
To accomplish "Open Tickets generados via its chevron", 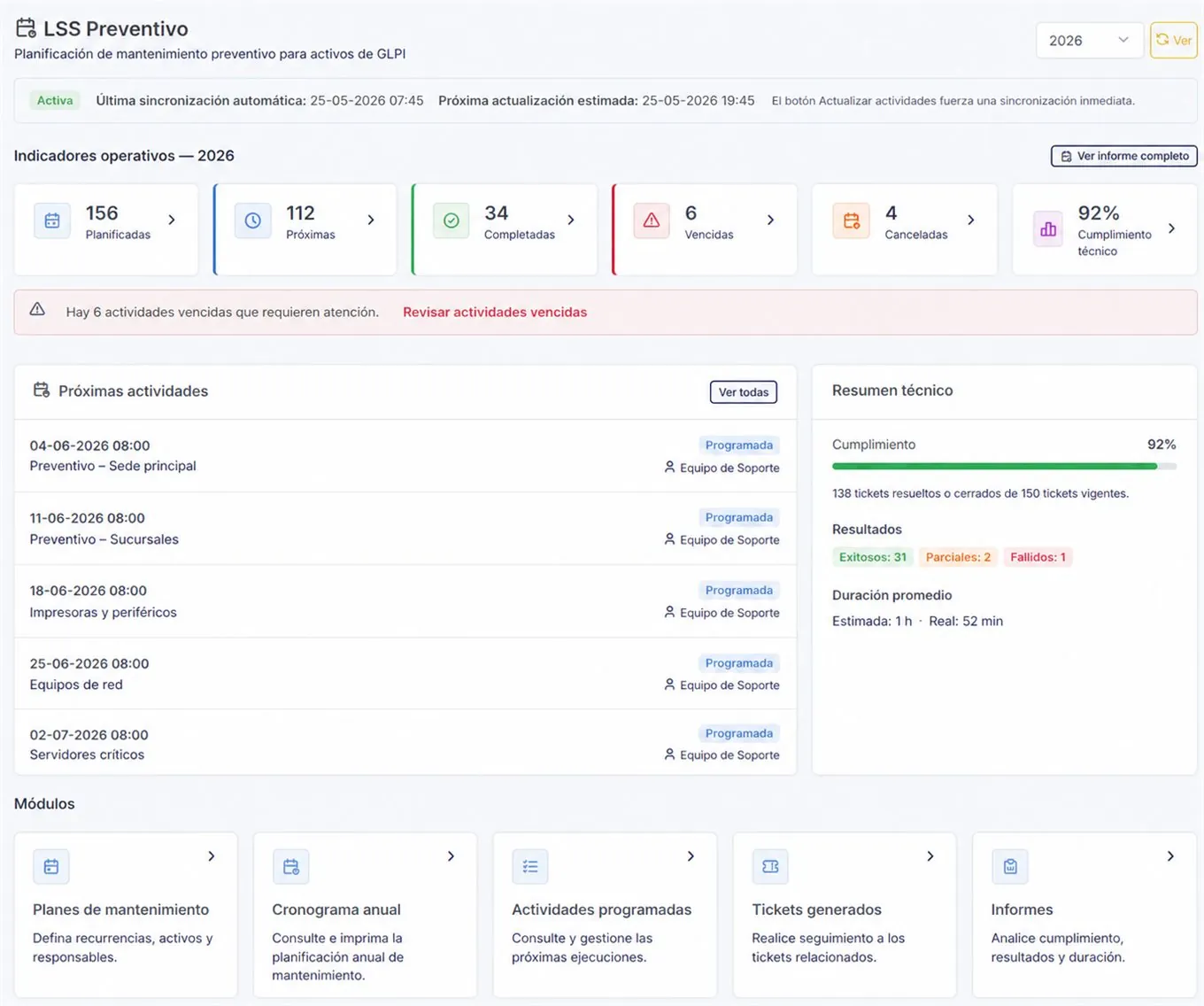I will click(x=930, y=856).
